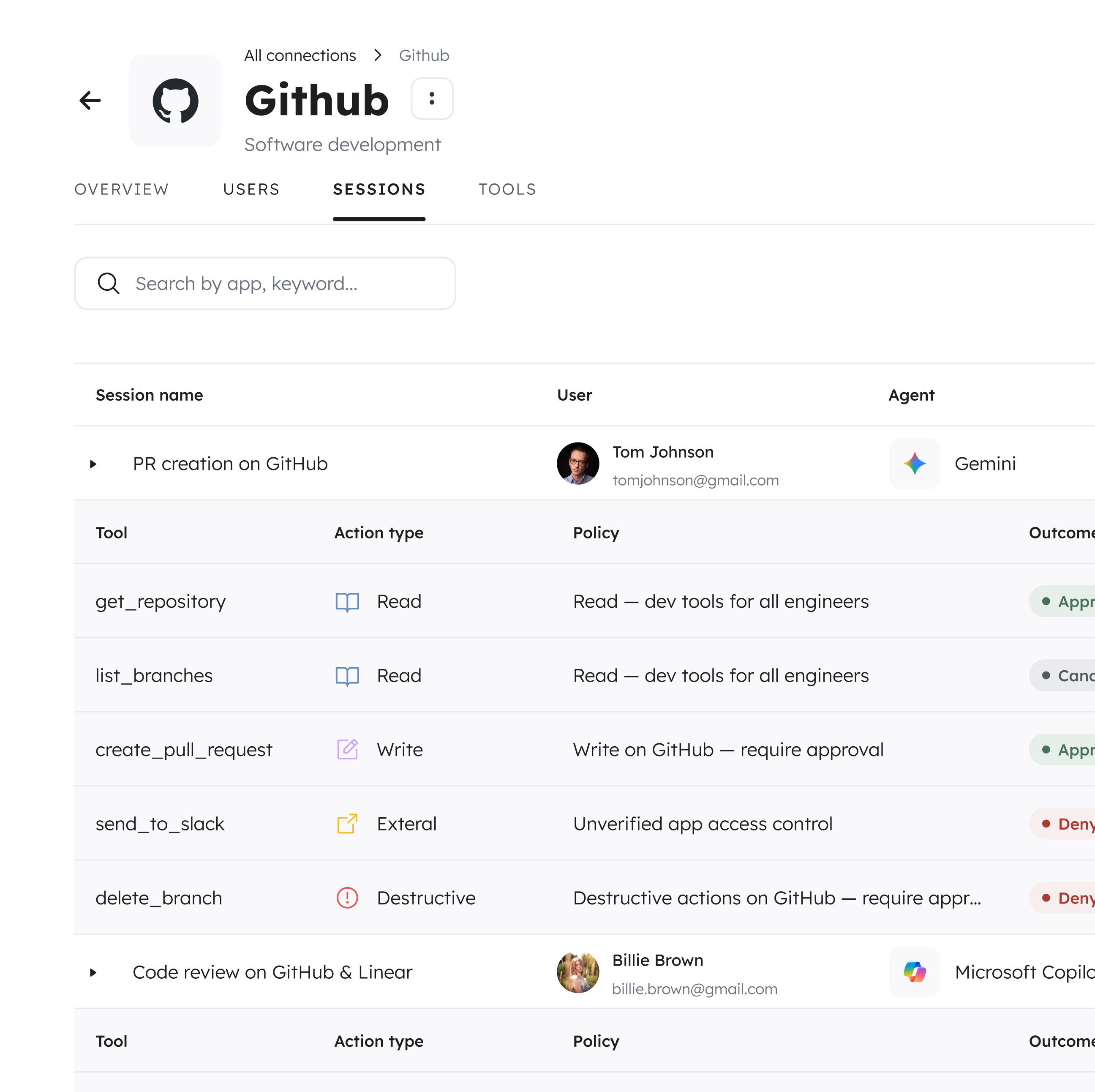Screen dimensions: 1095x1092
Task: Click the send_to_slack tool name
Action: pos(160,824)
